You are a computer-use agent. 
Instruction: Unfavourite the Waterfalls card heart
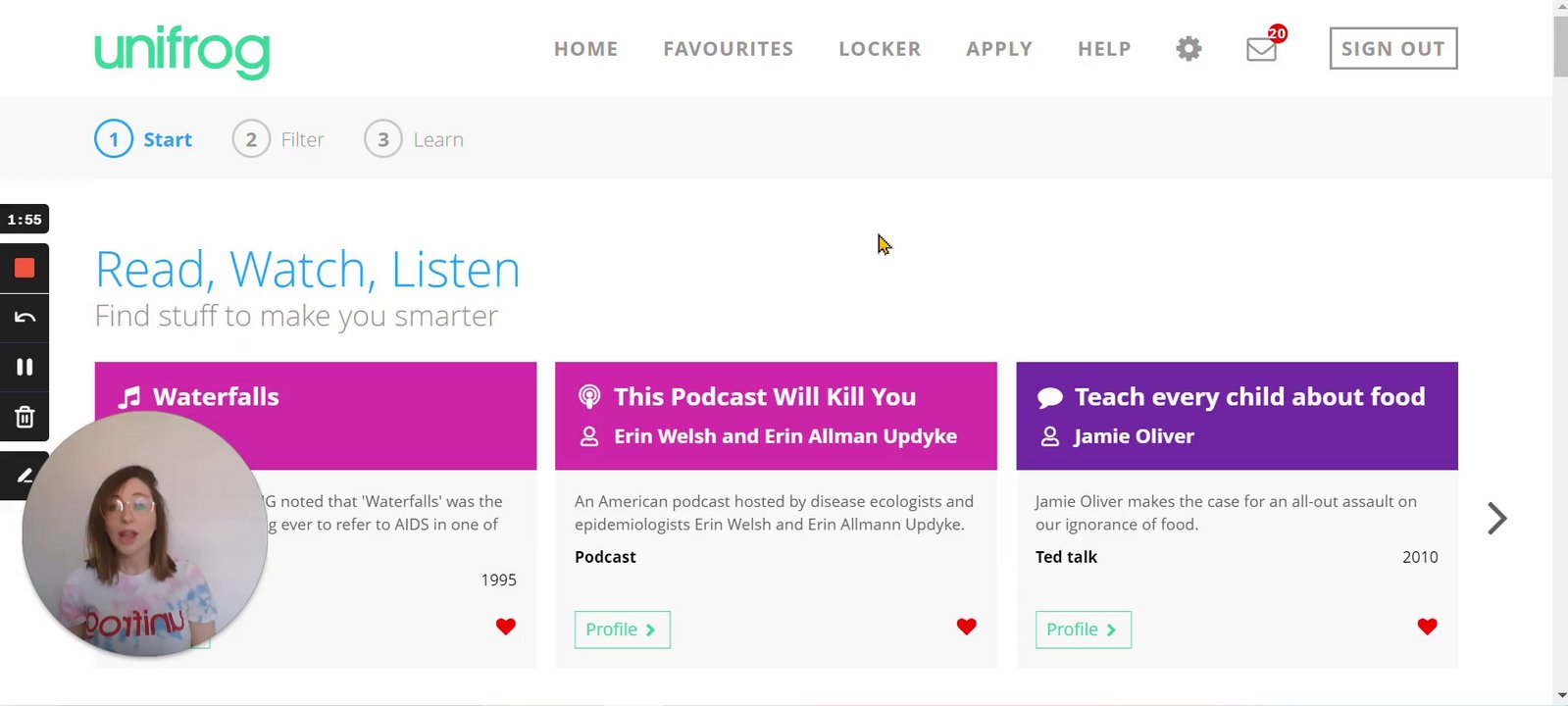click(505, 627)
